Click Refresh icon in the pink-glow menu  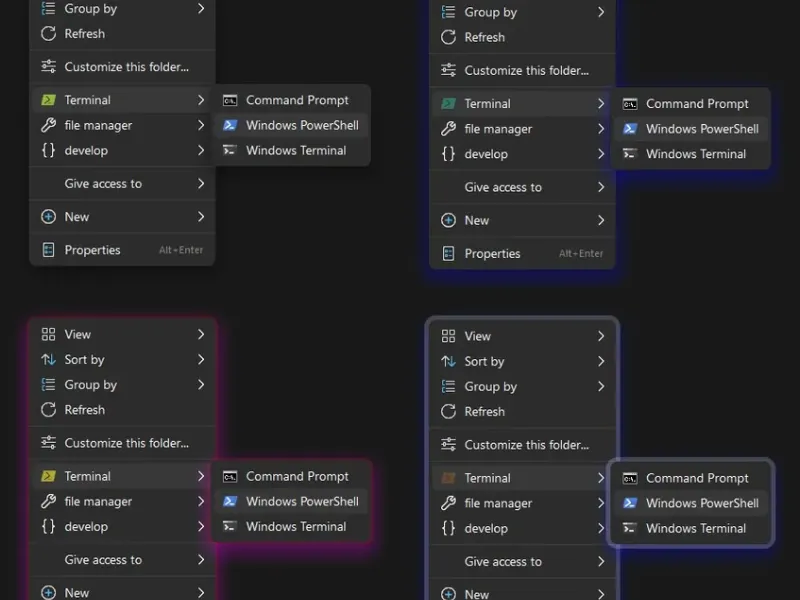(x=48, y=410)
